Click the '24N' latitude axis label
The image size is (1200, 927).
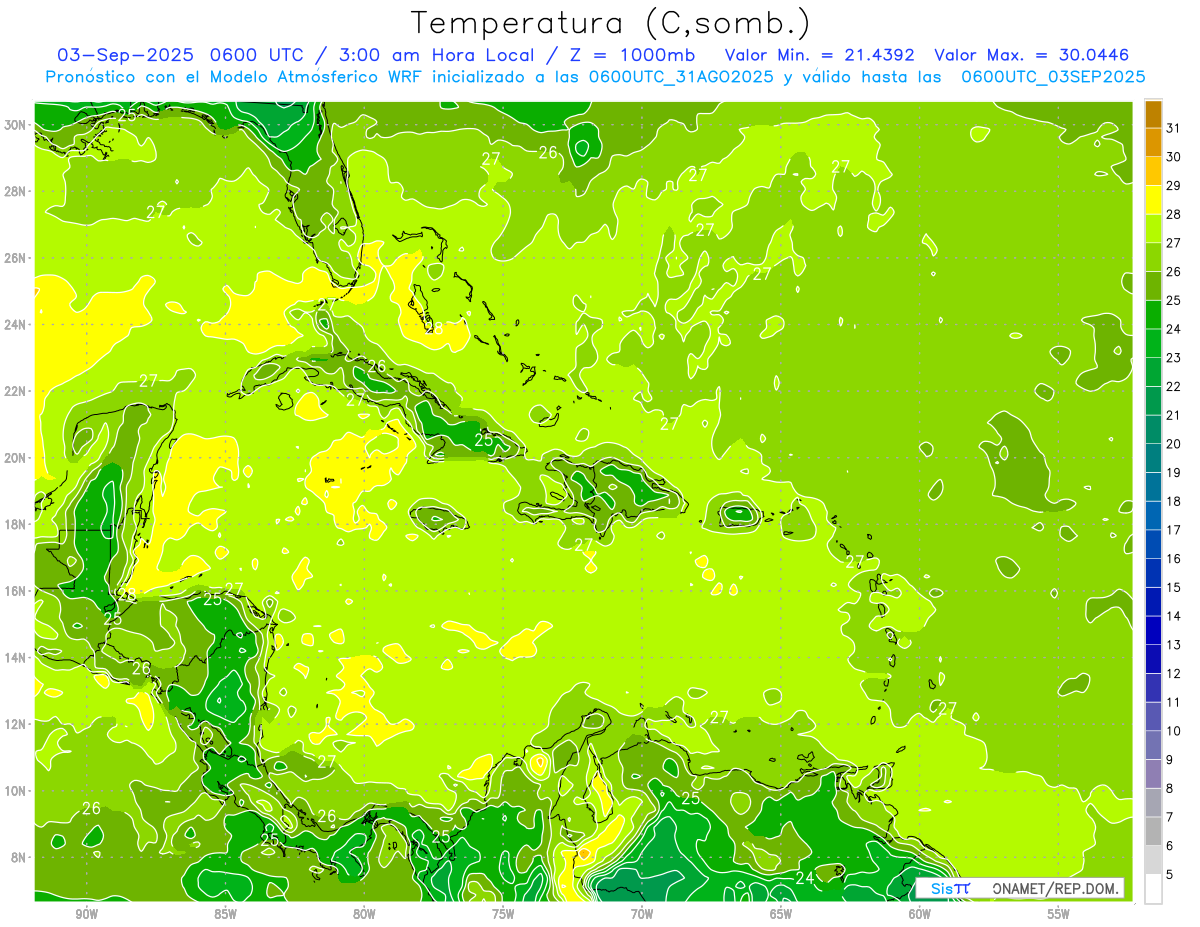15,325
